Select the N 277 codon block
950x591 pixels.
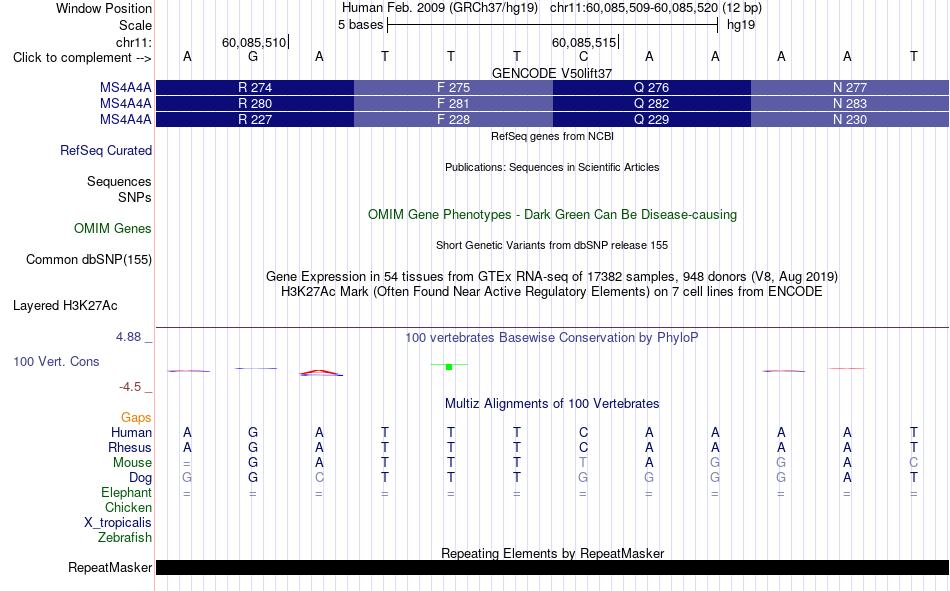849,87
